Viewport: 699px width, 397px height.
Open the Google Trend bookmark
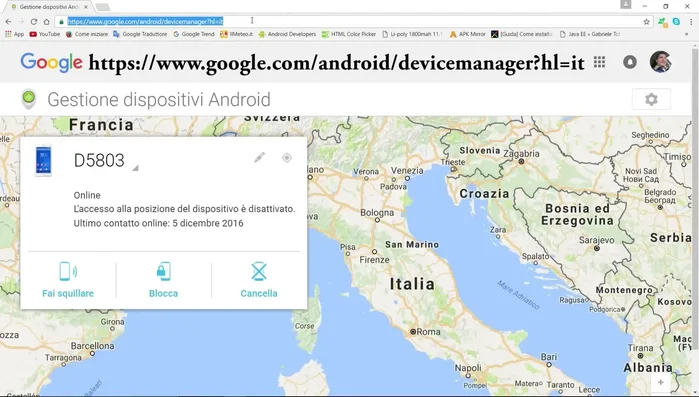pyautogui.click(x=193, y=34)
